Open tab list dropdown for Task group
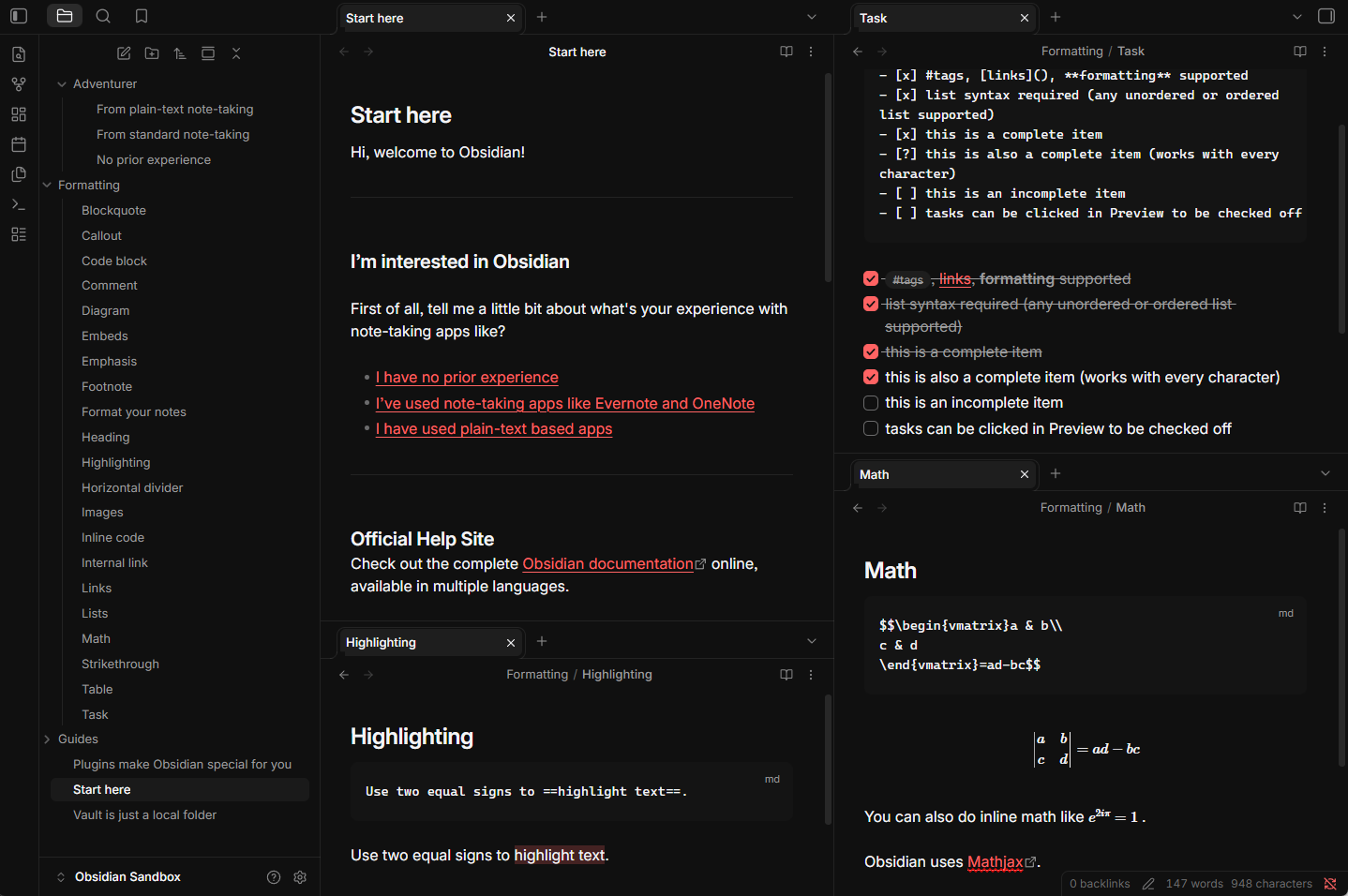Viewport: 1348px width, 896px height. [x=1297, y=17]
